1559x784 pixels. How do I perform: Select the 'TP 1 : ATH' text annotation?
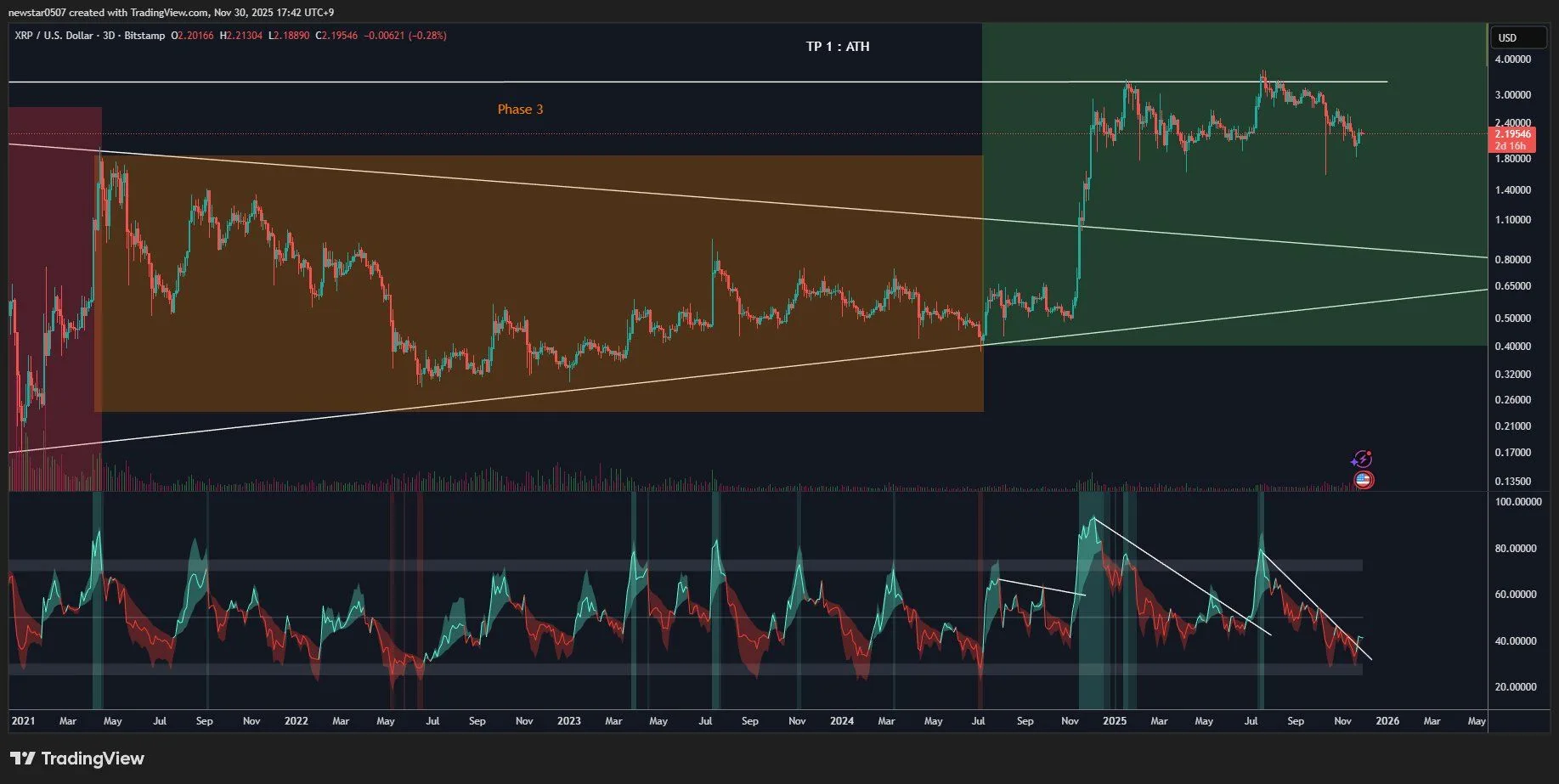point(838,47)
